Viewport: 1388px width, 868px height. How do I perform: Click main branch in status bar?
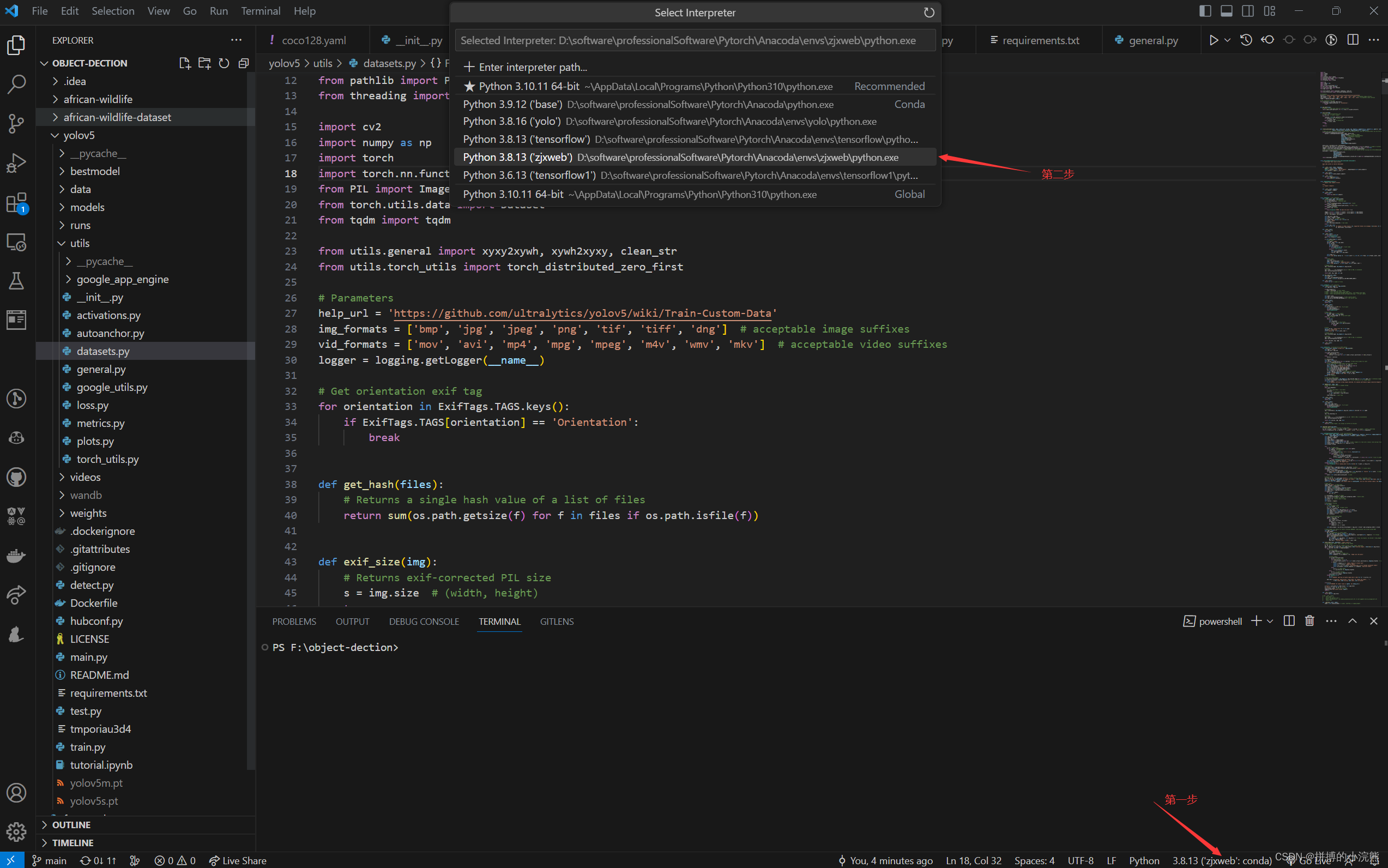[50, 860]
